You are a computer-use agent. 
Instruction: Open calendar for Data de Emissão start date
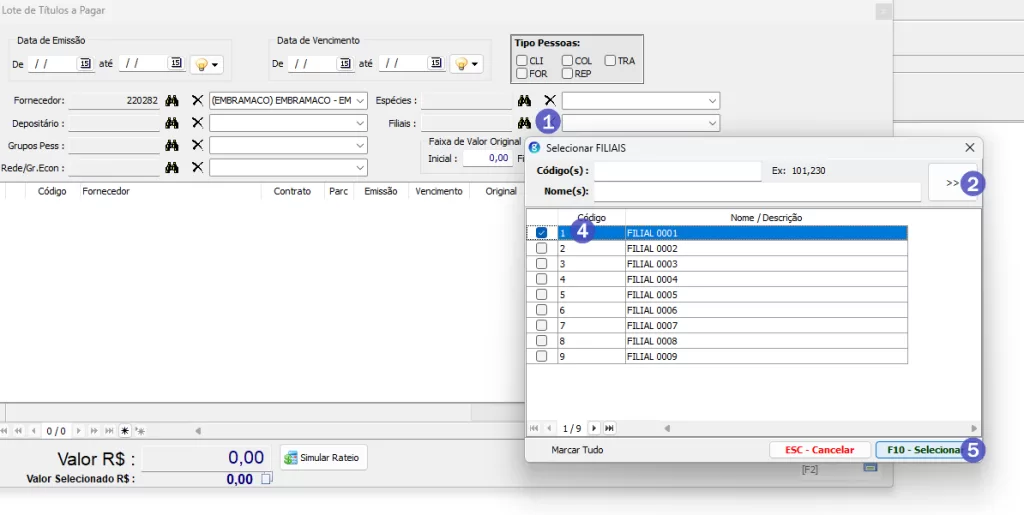tap(85, 63)
